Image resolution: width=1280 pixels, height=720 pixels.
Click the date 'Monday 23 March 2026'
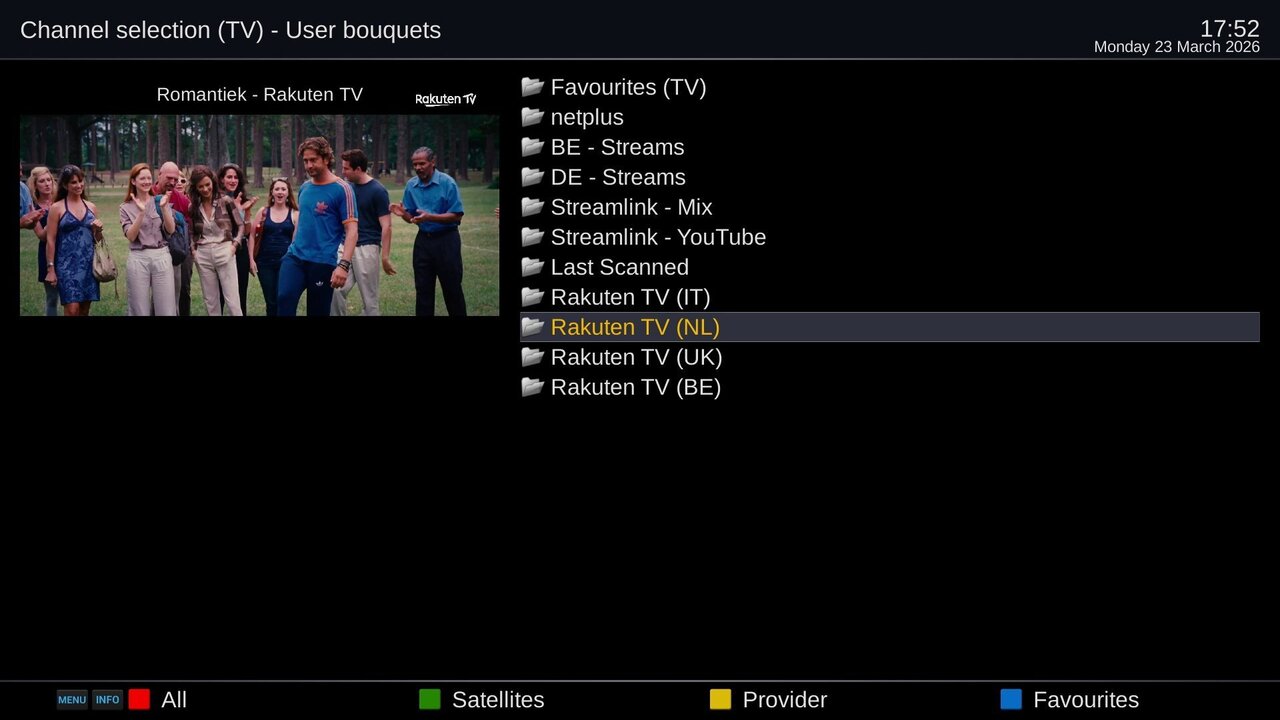(1177, 47)
